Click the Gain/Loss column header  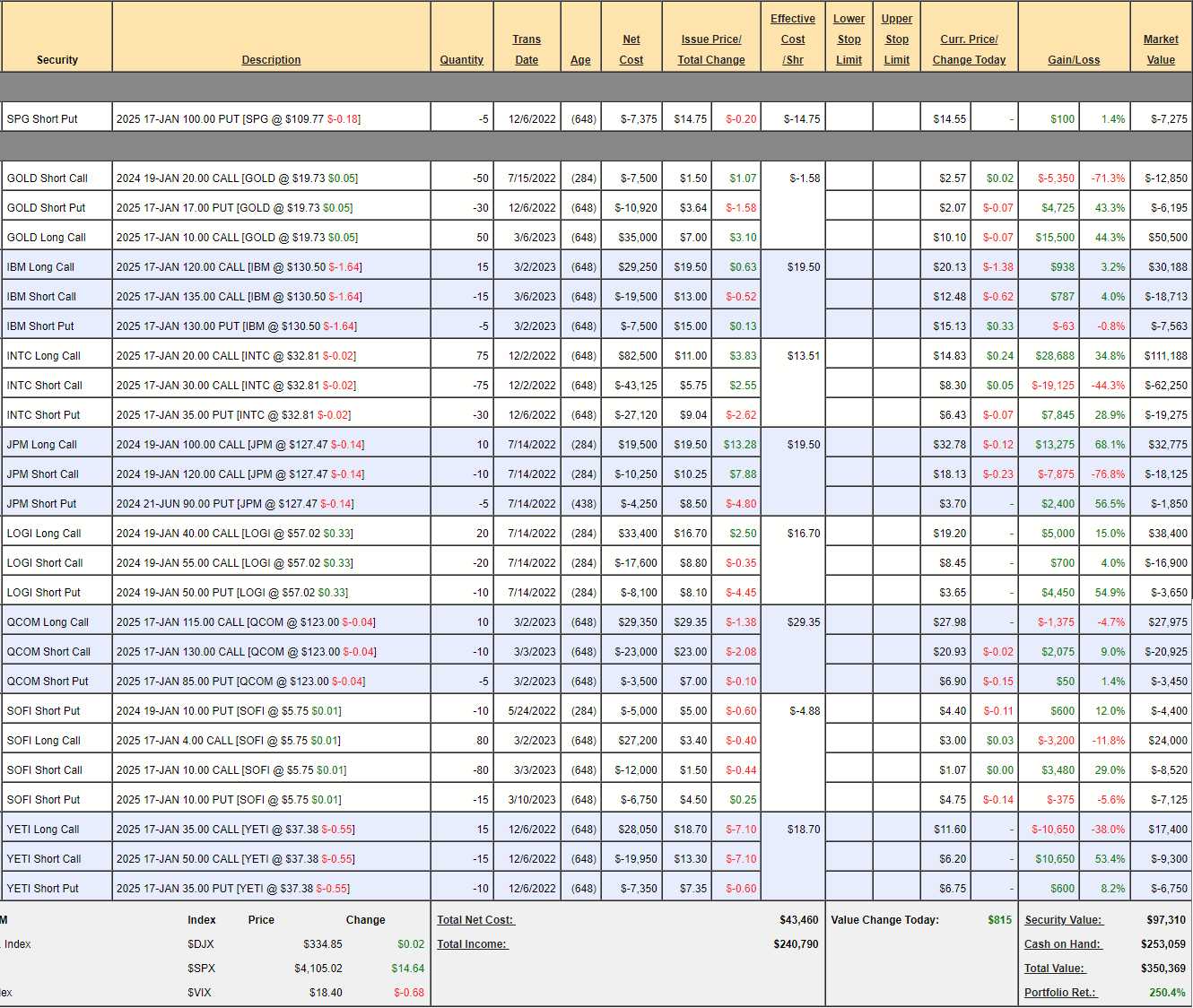pyautogui.click(x=1073, y=60)
